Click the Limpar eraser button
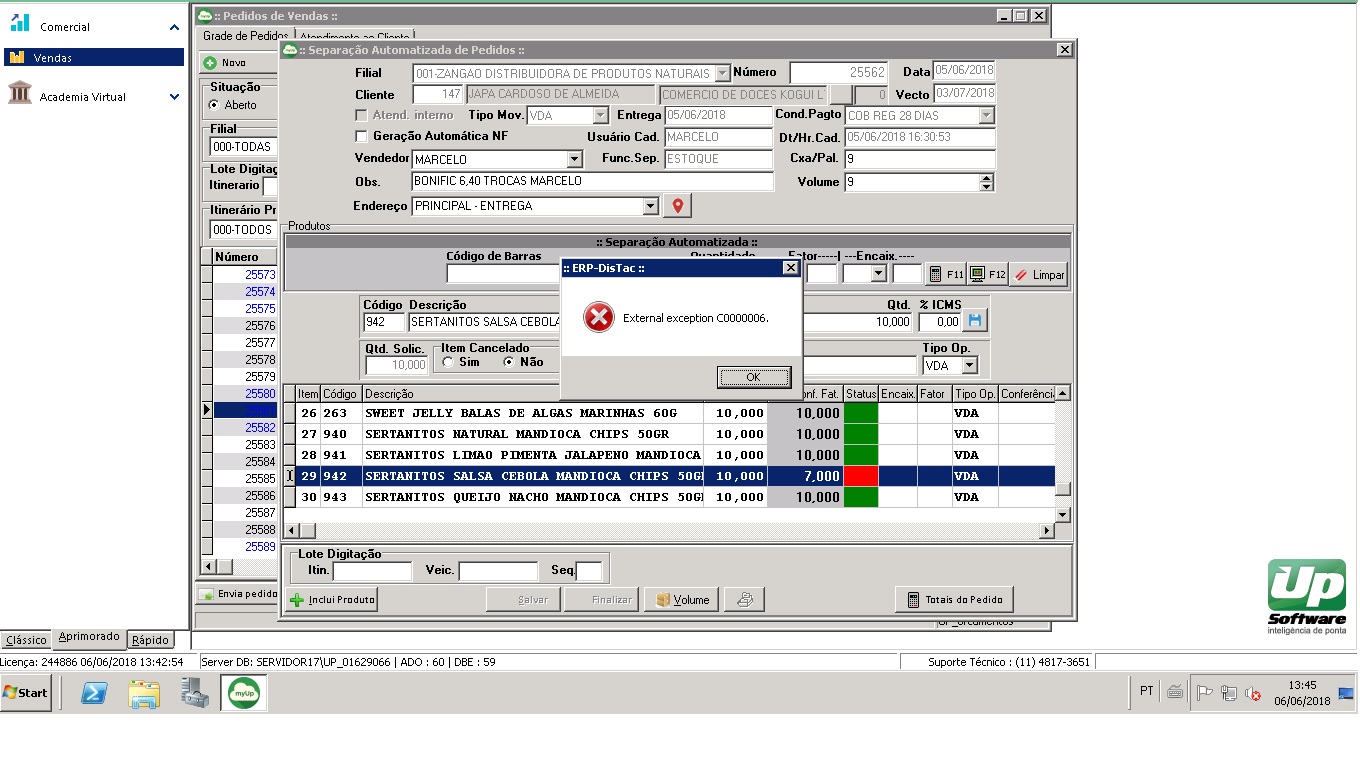1360x768 pixels. coord(1038,274)
